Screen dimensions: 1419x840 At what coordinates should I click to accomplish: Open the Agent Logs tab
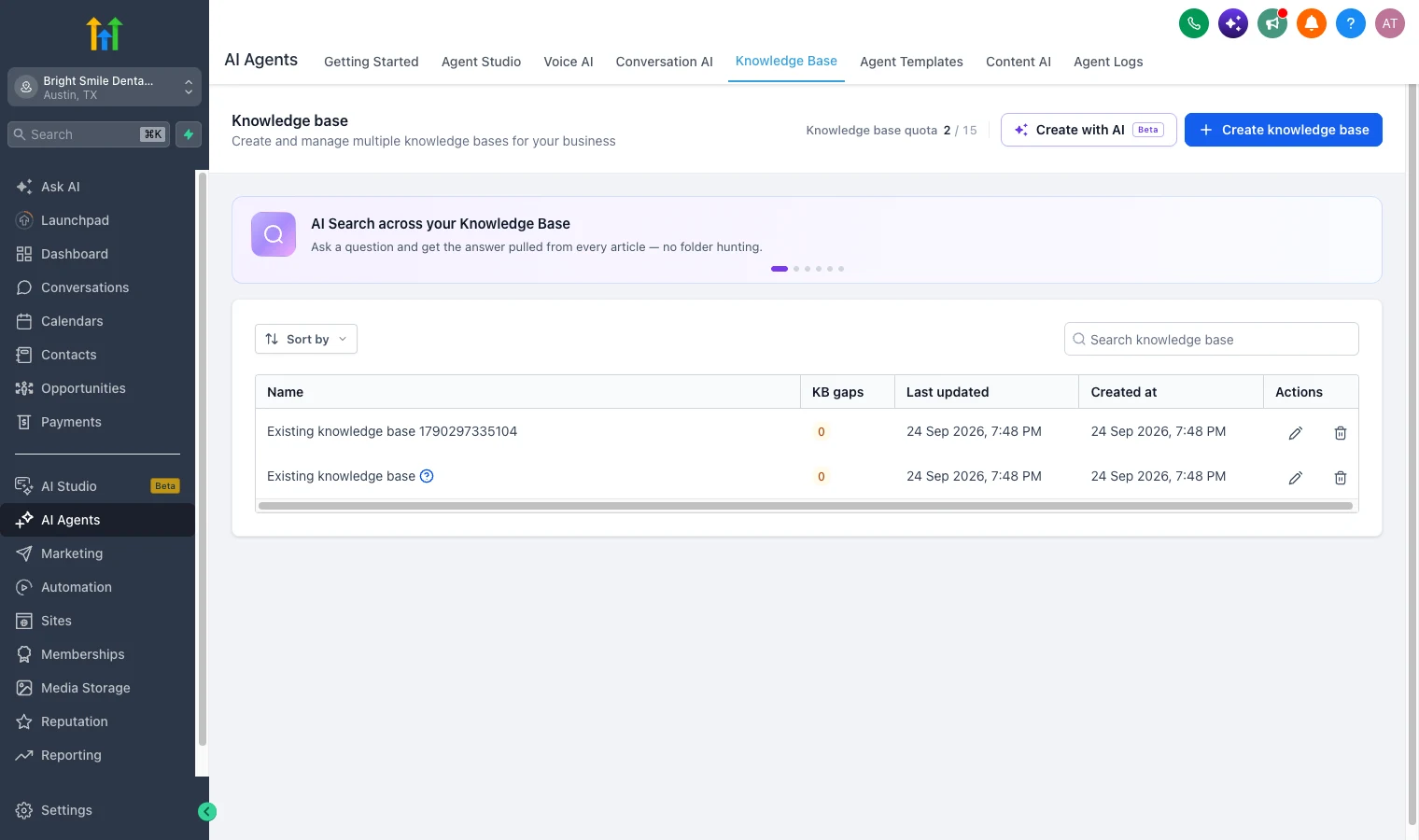tap(1108, 62)
